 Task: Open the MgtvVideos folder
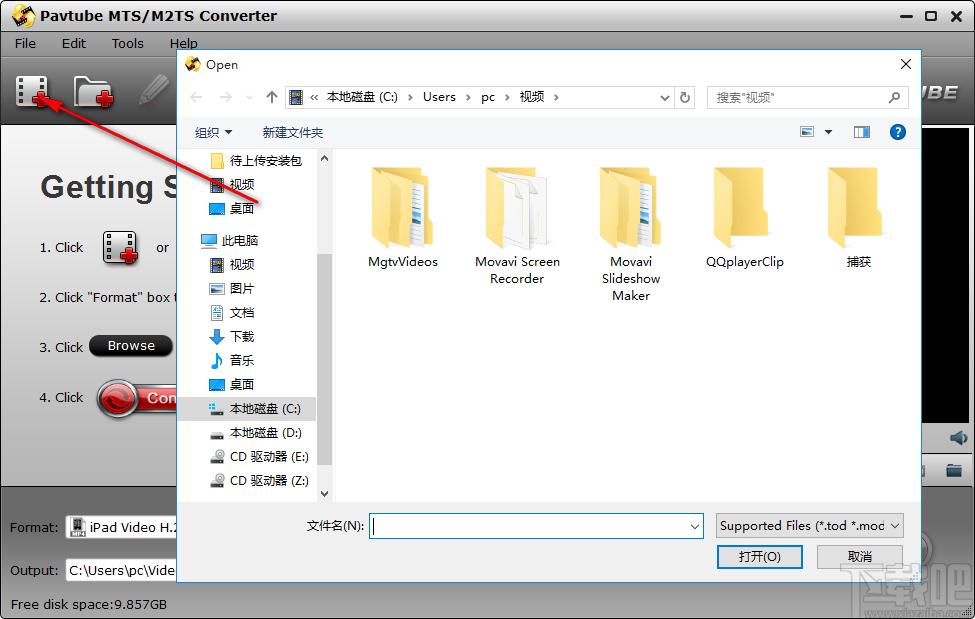click(403, 218)
